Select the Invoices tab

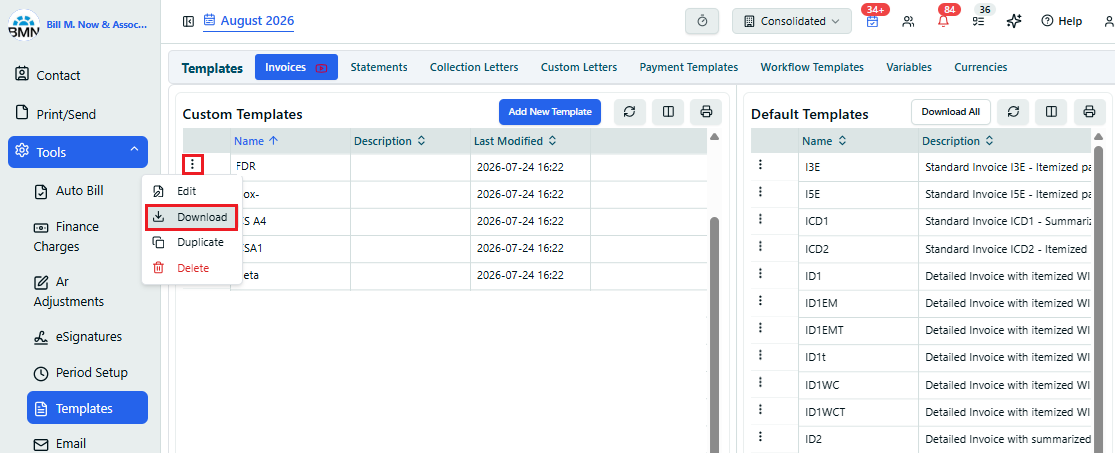pyautogui.click(x=296, y=67)
